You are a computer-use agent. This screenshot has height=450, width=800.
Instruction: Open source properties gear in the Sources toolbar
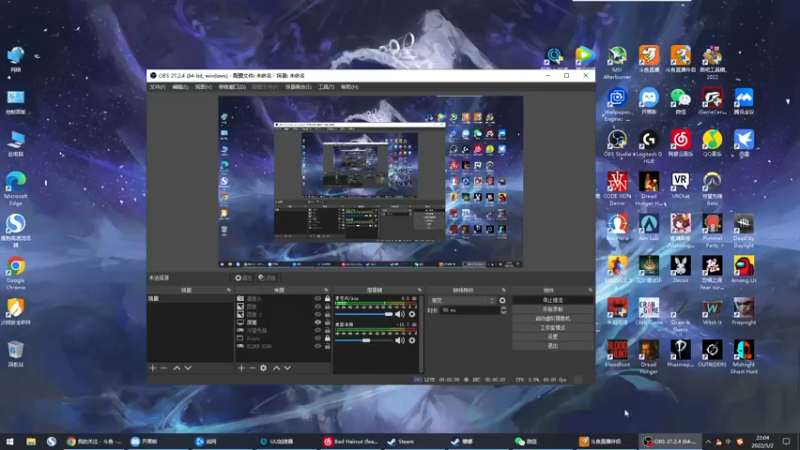click(263, 368)
